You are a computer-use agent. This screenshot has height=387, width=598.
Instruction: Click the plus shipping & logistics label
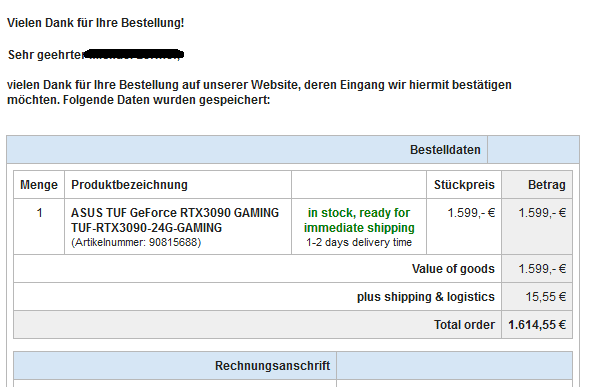[426, 297]
